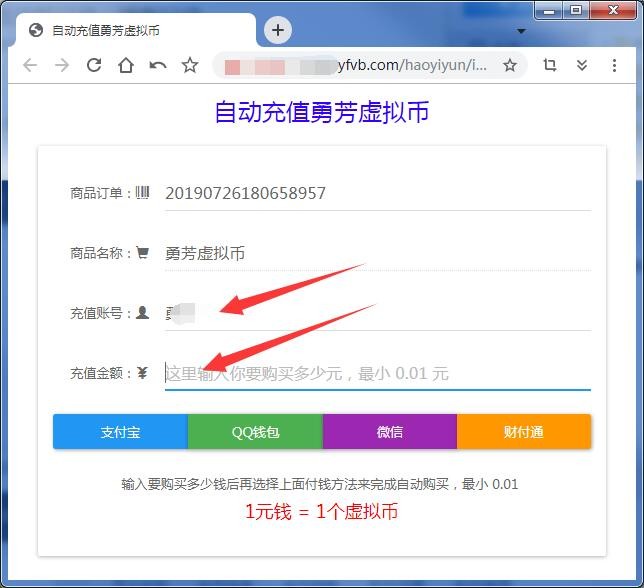The image size is (644, 588).
Task: Click the 充值账号 account input field
Action: pyautogui.click(x=377, y=313)
